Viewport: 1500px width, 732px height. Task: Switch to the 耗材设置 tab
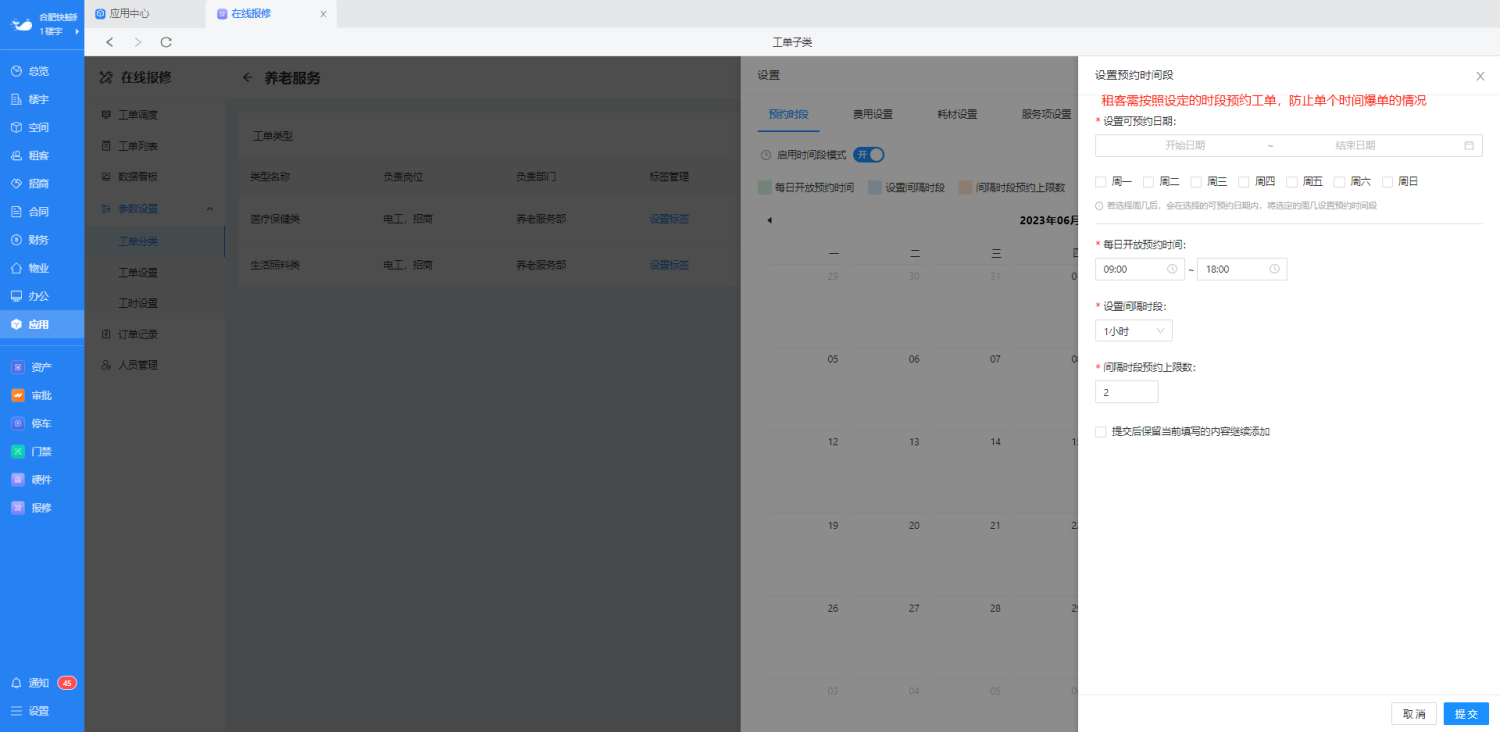(x=957, y=114)
